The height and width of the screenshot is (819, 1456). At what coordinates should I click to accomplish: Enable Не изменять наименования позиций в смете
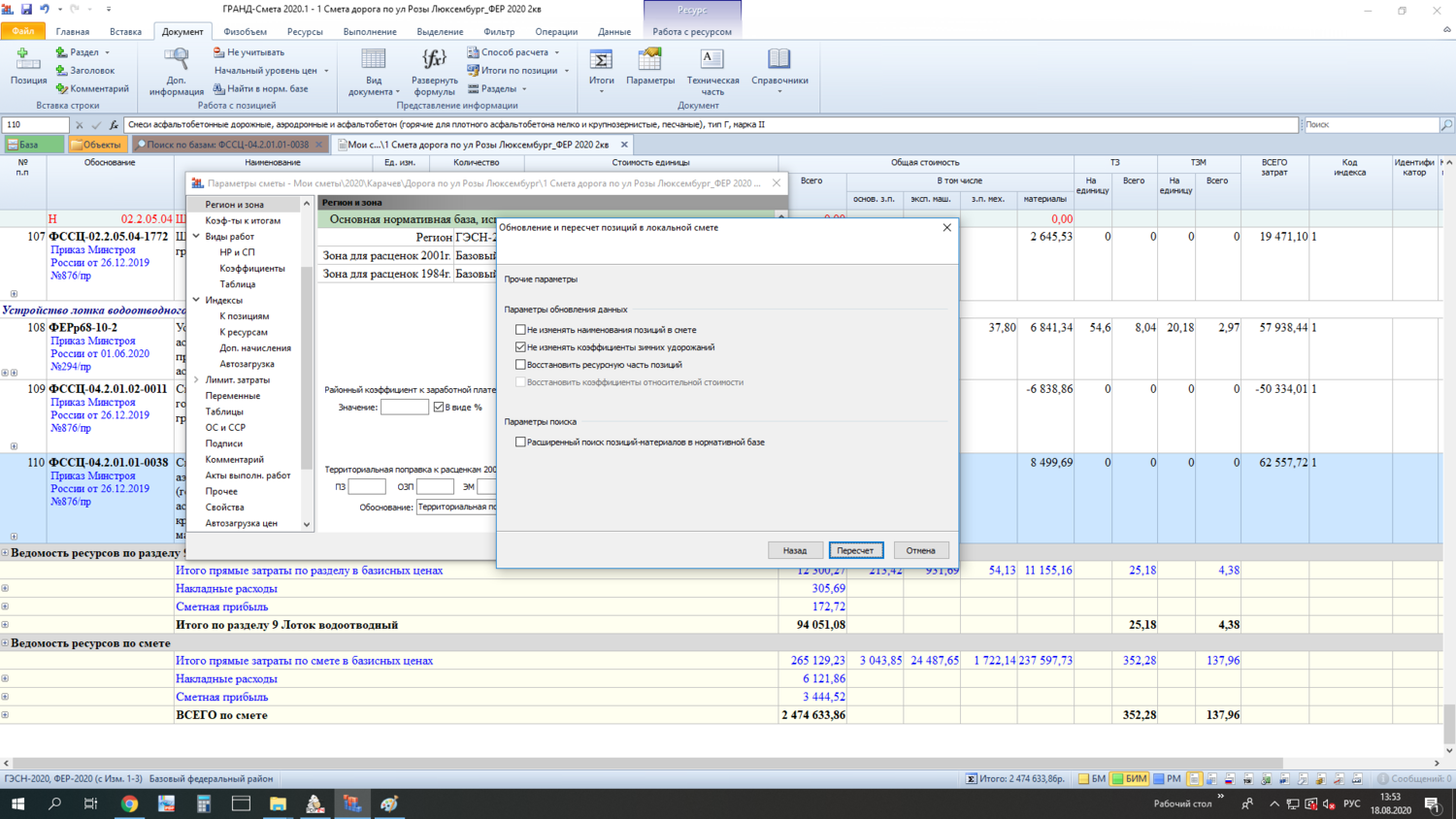click(x=520, y=330)
